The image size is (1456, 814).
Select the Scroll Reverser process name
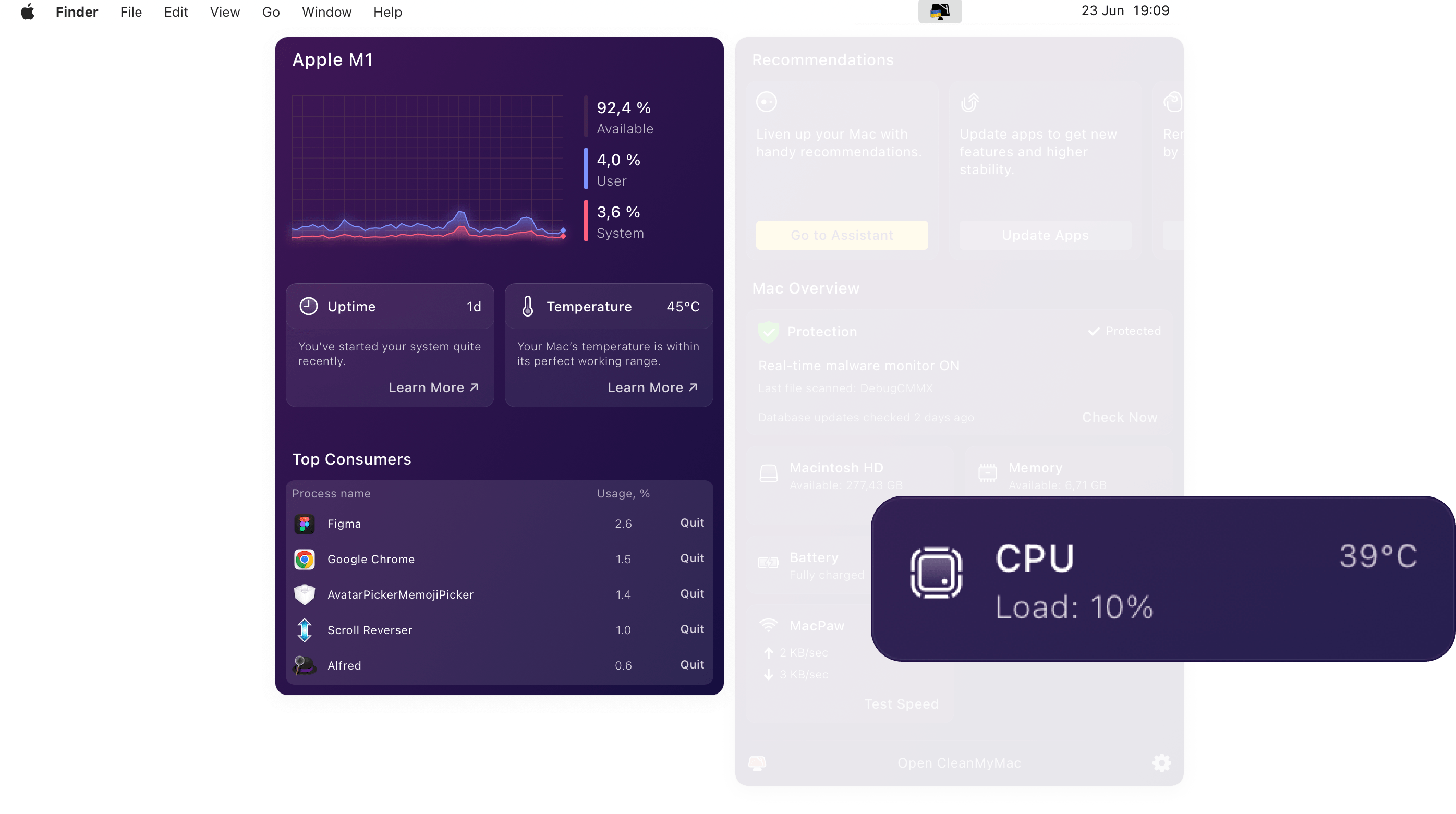tap(370, 630)
